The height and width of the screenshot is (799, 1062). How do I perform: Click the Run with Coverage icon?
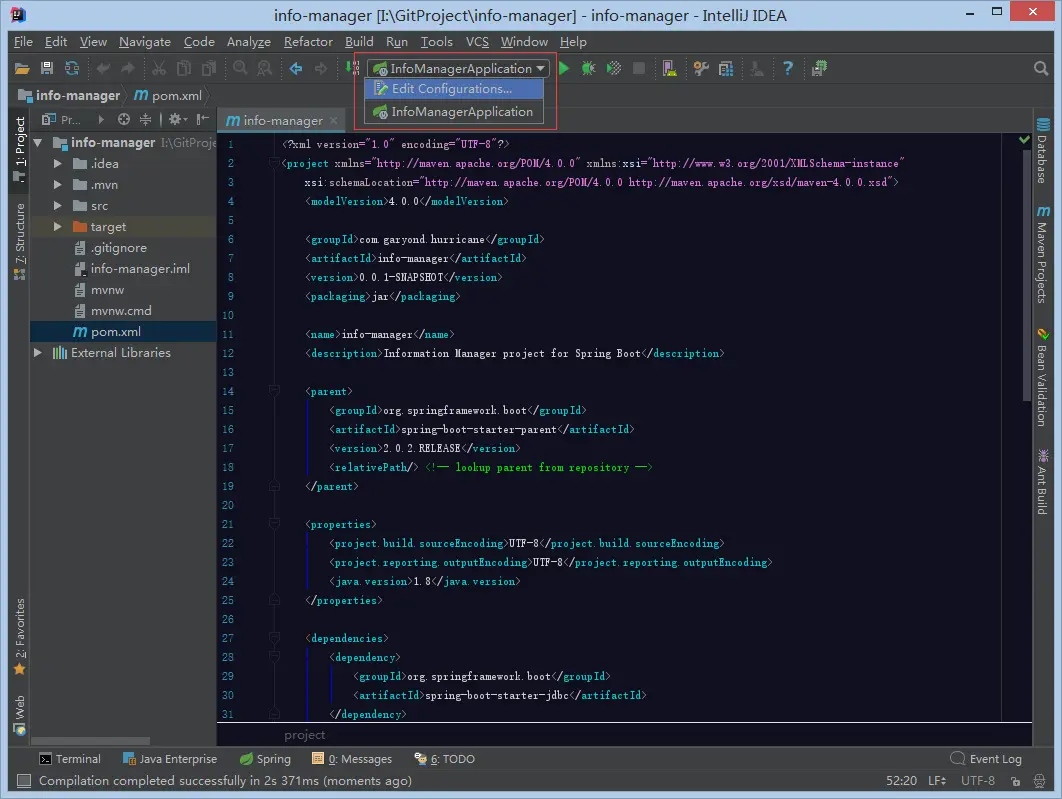point(614,68)
